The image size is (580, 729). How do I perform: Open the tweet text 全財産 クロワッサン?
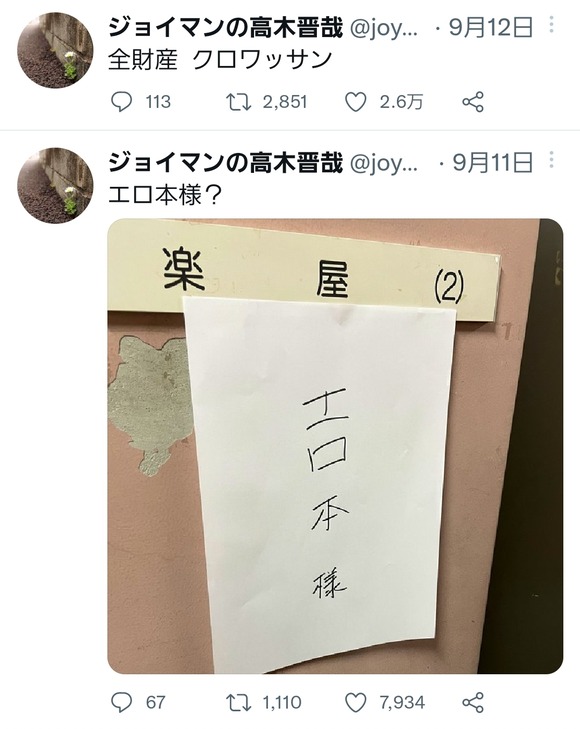click(220, 60)
